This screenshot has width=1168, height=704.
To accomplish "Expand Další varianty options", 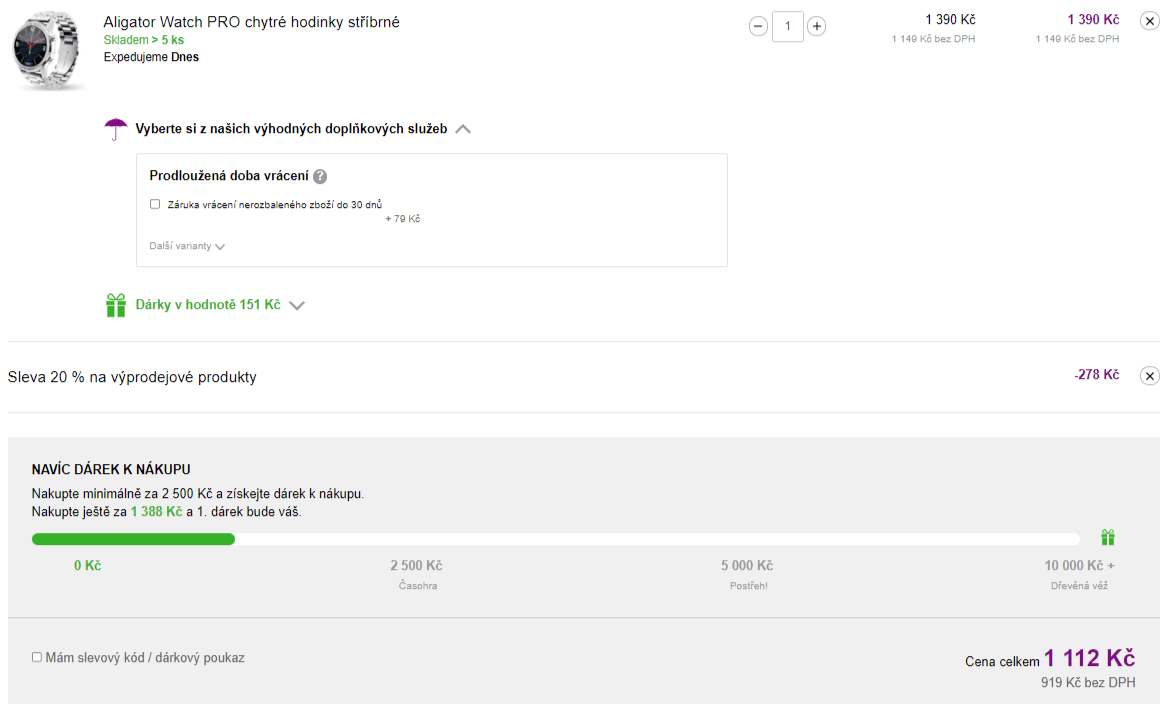I will (x=187, y=246).
